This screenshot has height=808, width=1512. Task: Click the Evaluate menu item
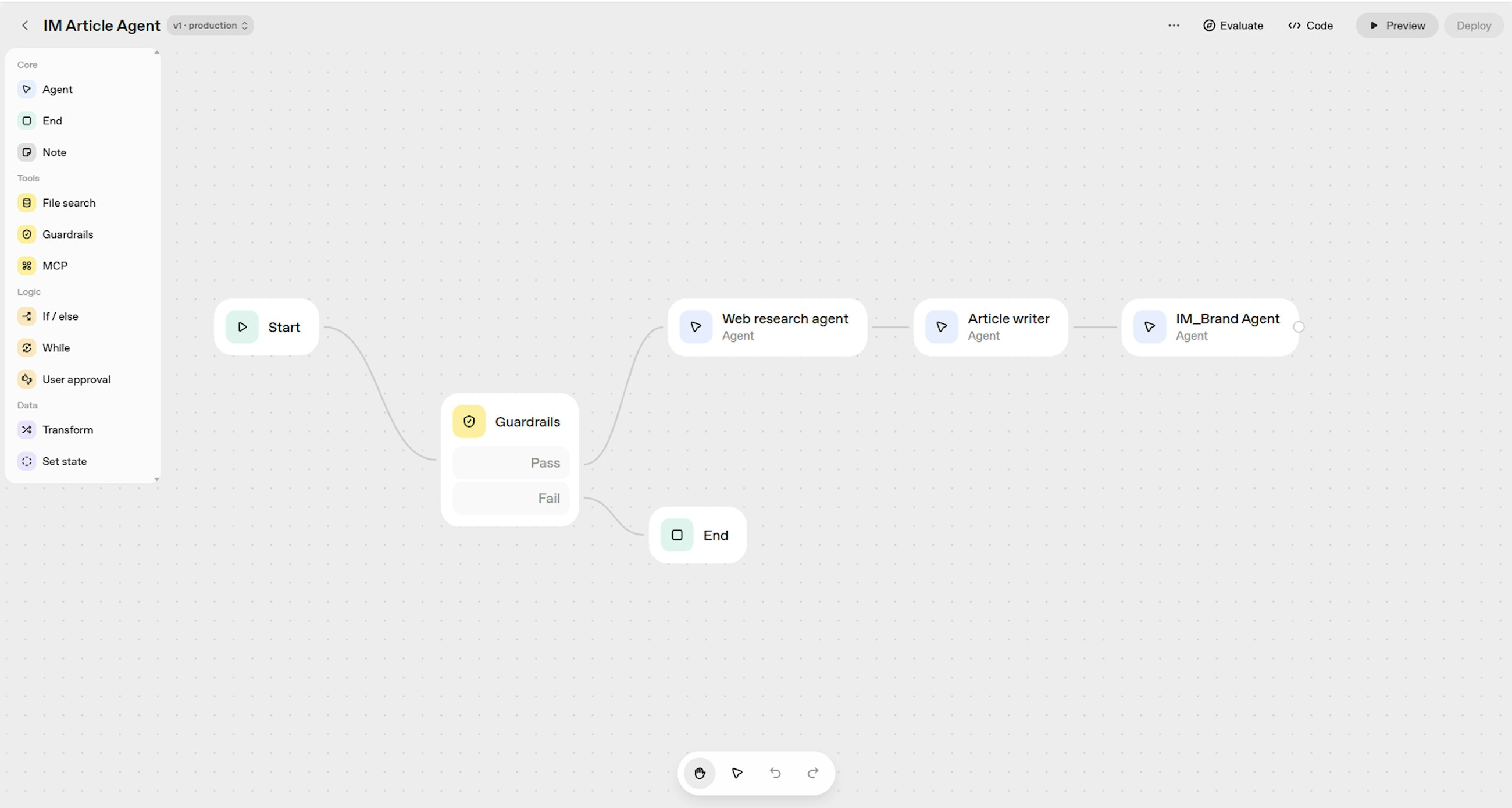1233,25
